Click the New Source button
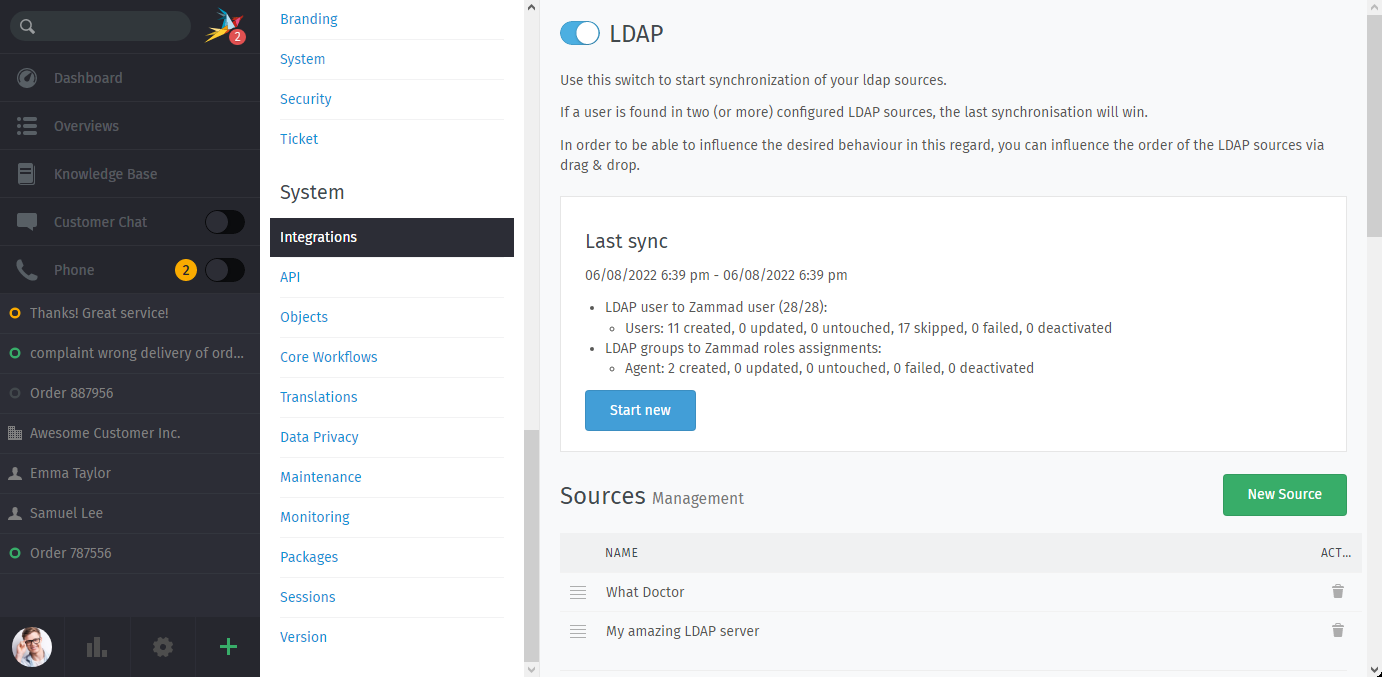The width and height of the screenshot is (1382, 677). click(x=1284, y=494)
